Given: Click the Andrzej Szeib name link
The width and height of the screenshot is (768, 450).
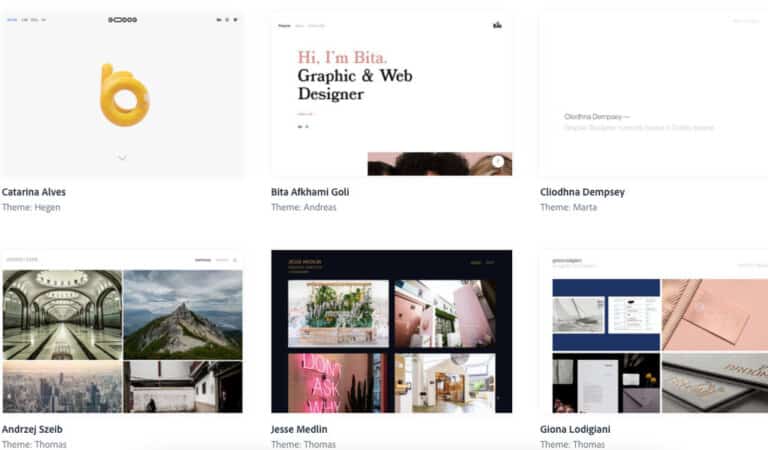Looking at the screenshot, I should tap(32, 429).
